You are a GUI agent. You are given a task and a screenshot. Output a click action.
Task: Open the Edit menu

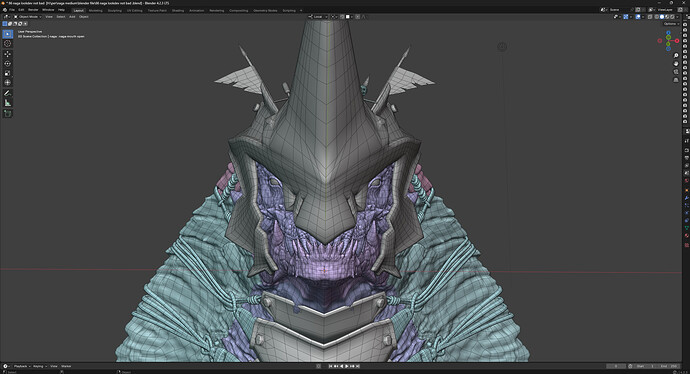[x=21, y=10]
